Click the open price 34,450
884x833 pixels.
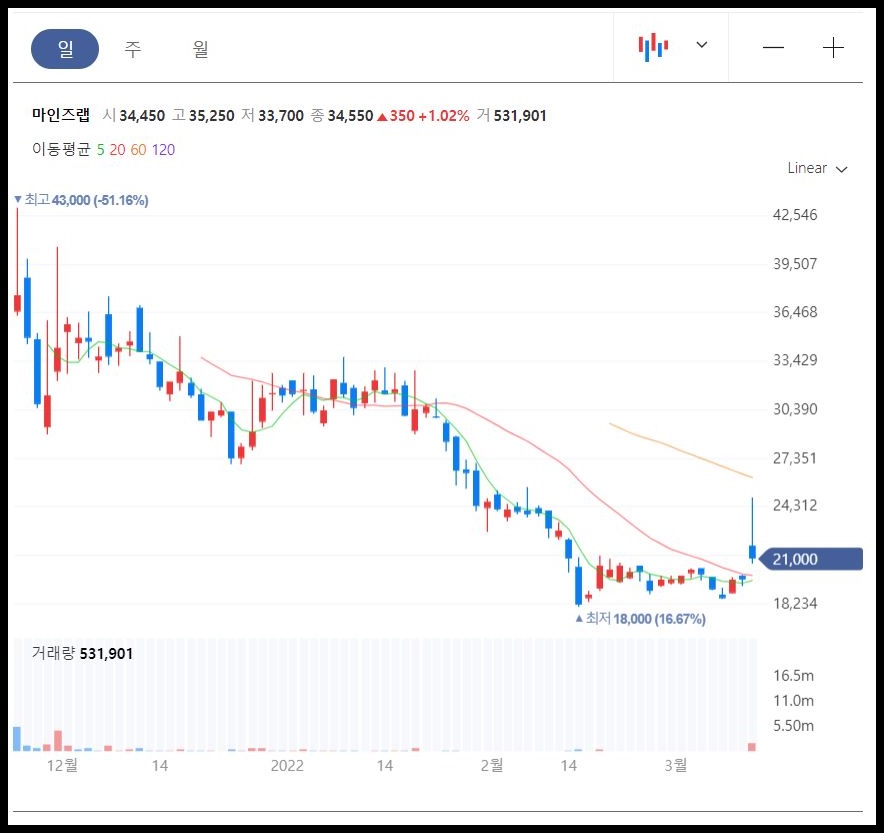click(142, 116)
